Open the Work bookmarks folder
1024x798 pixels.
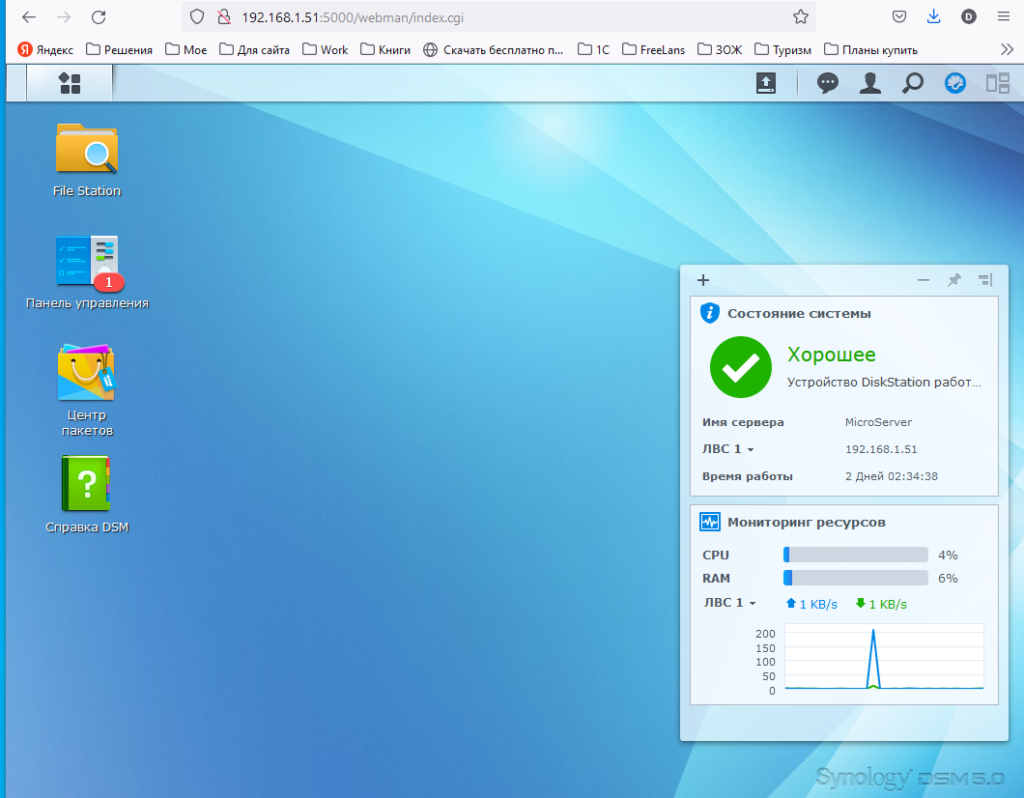(325, 50)
